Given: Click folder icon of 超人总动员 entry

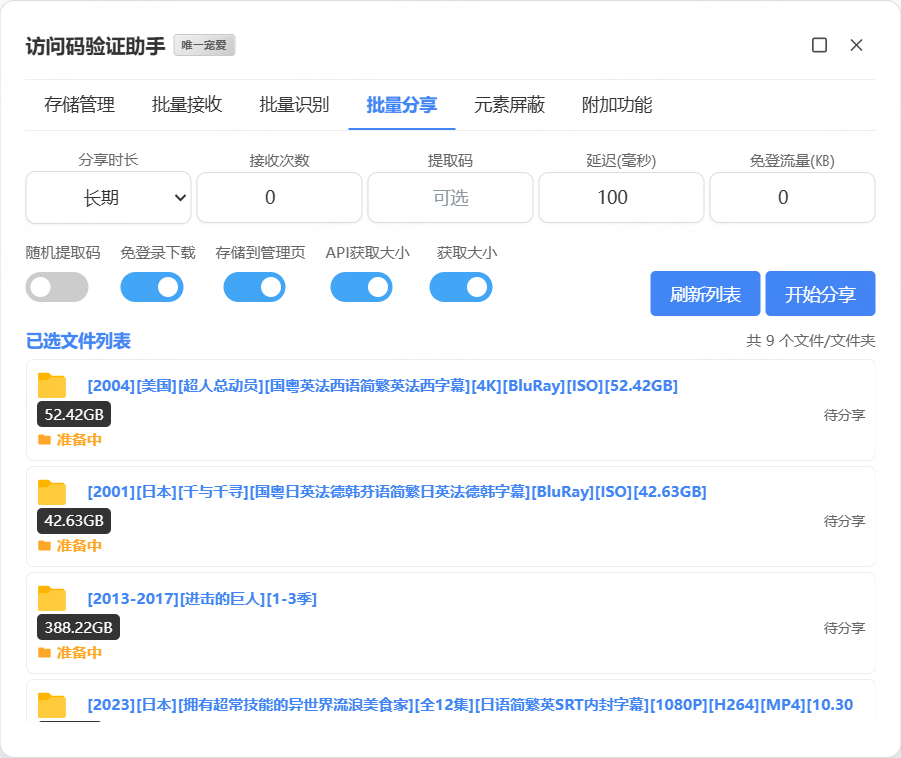Looking at the screenshot, I should pos(52,386).
